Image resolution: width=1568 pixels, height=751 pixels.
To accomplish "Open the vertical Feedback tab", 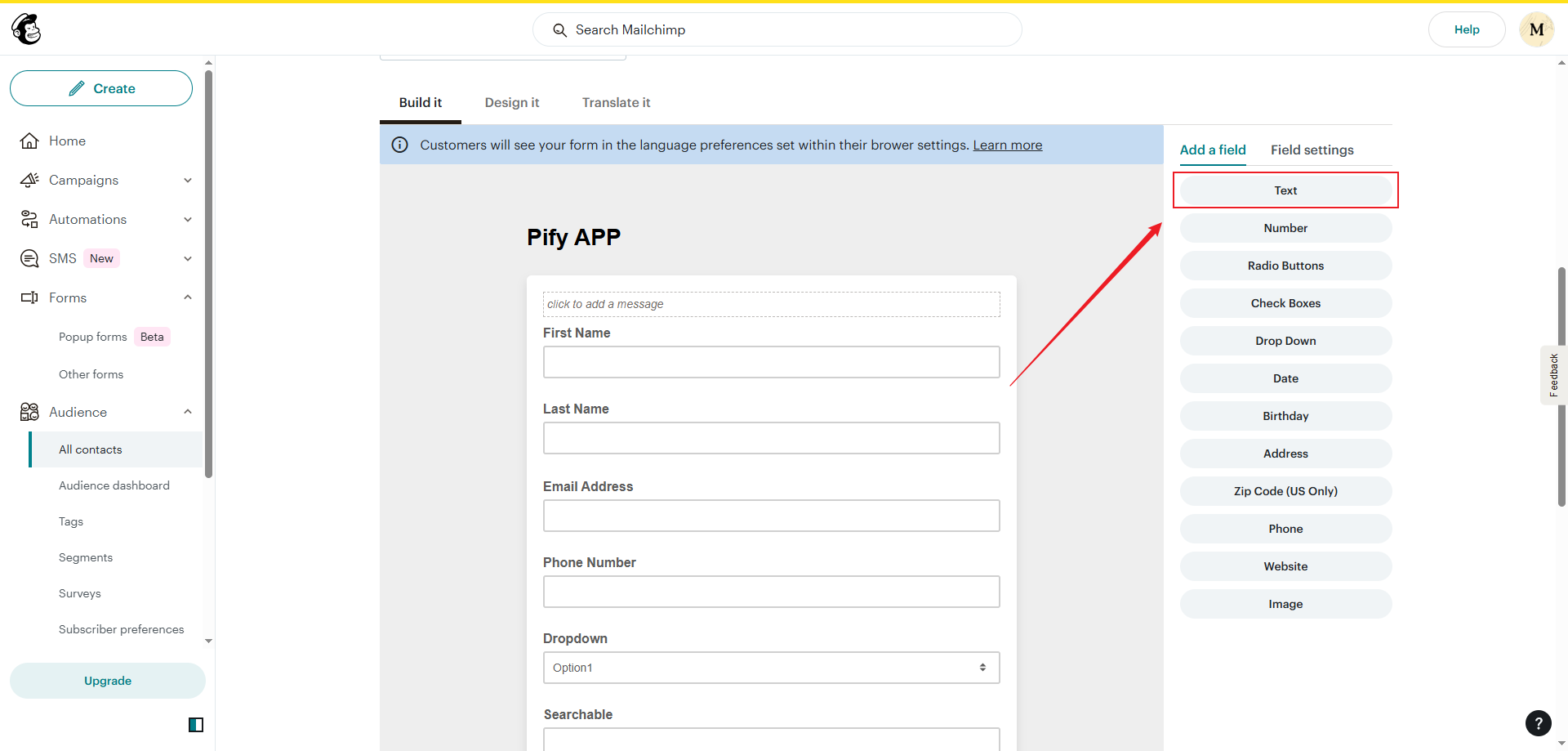I will click(1553, 375).
